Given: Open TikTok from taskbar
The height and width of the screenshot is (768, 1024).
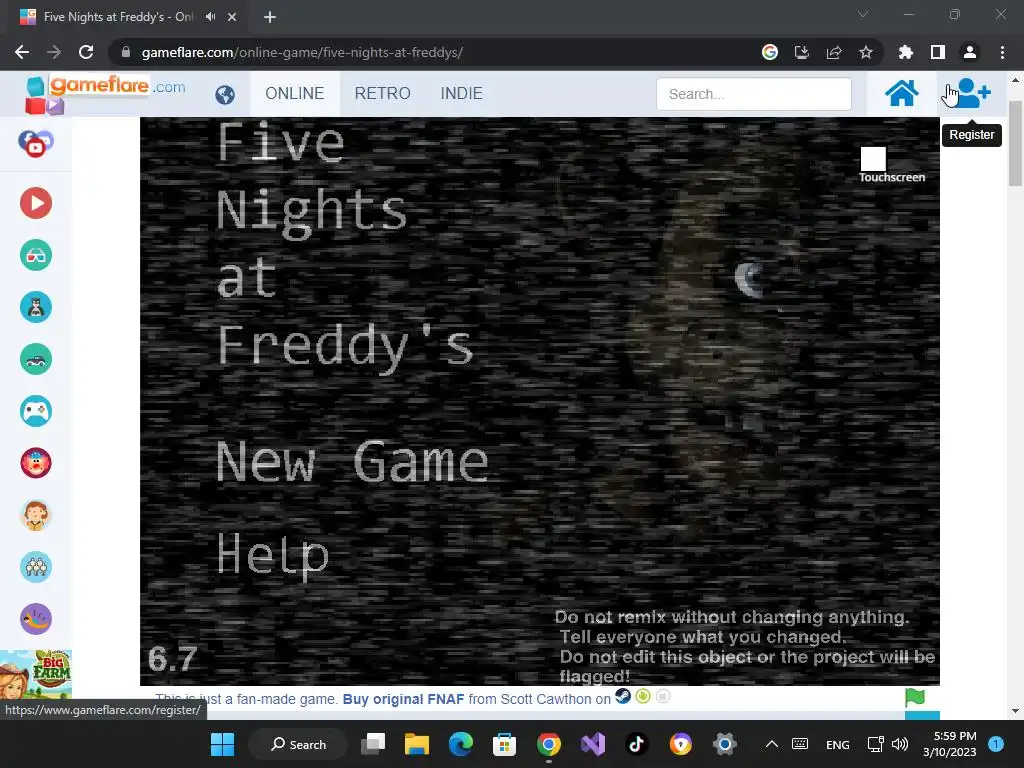Looking at the screenshot, I should [x=637, y=744].
